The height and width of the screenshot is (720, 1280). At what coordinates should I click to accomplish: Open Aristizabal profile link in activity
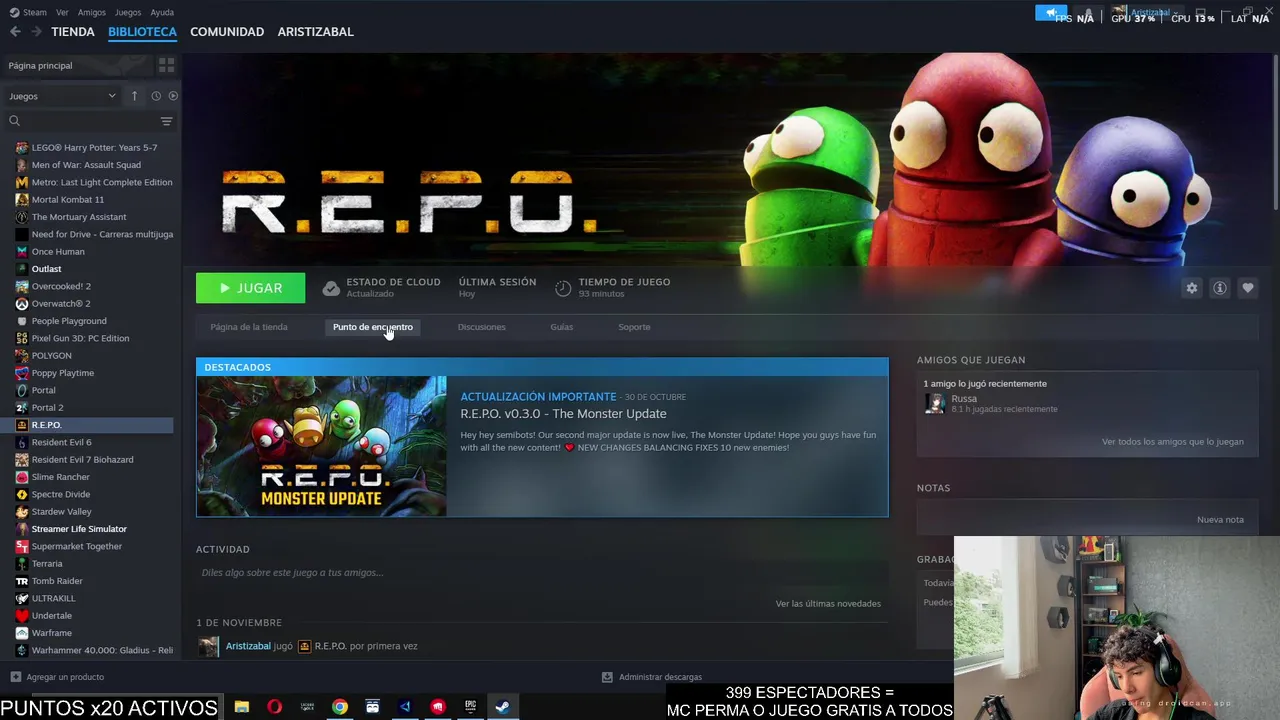pyautogui.click(x=248, y=646)
